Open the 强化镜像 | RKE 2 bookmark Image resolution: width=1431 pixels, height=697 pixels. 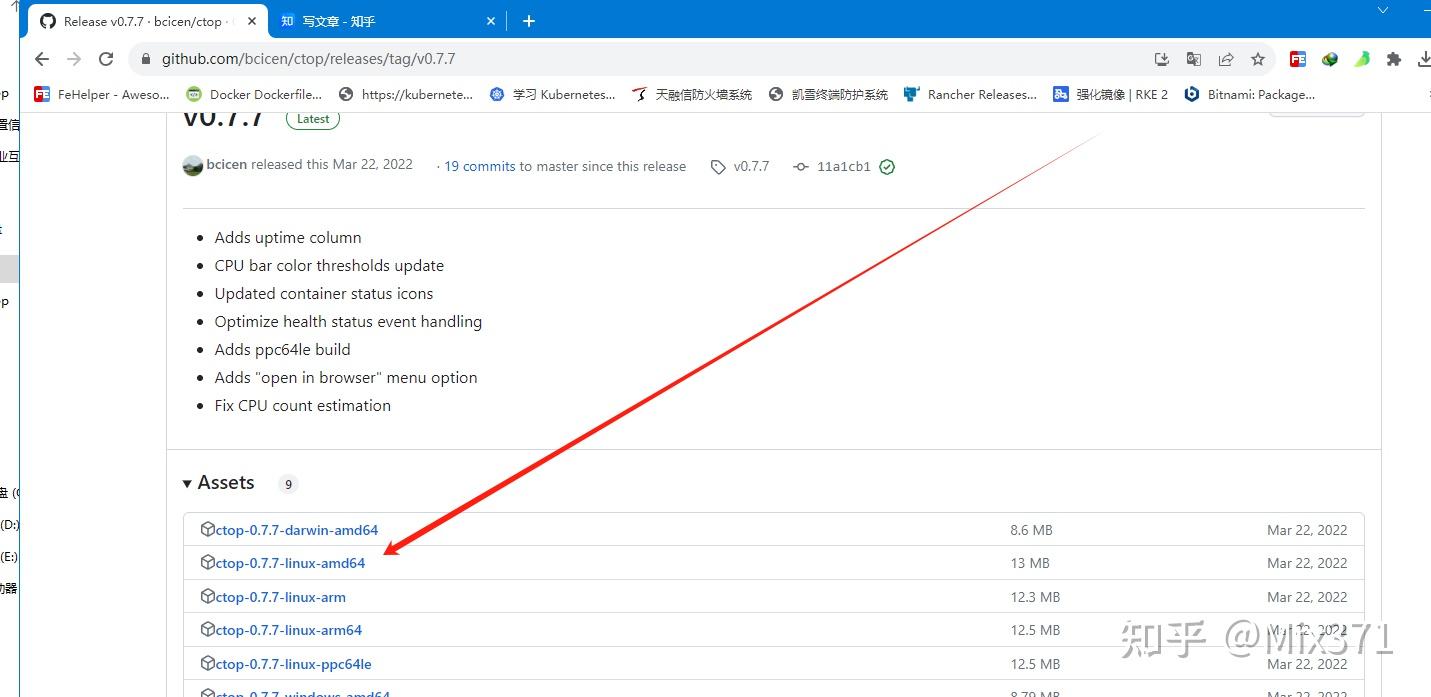click(1110, 94)
